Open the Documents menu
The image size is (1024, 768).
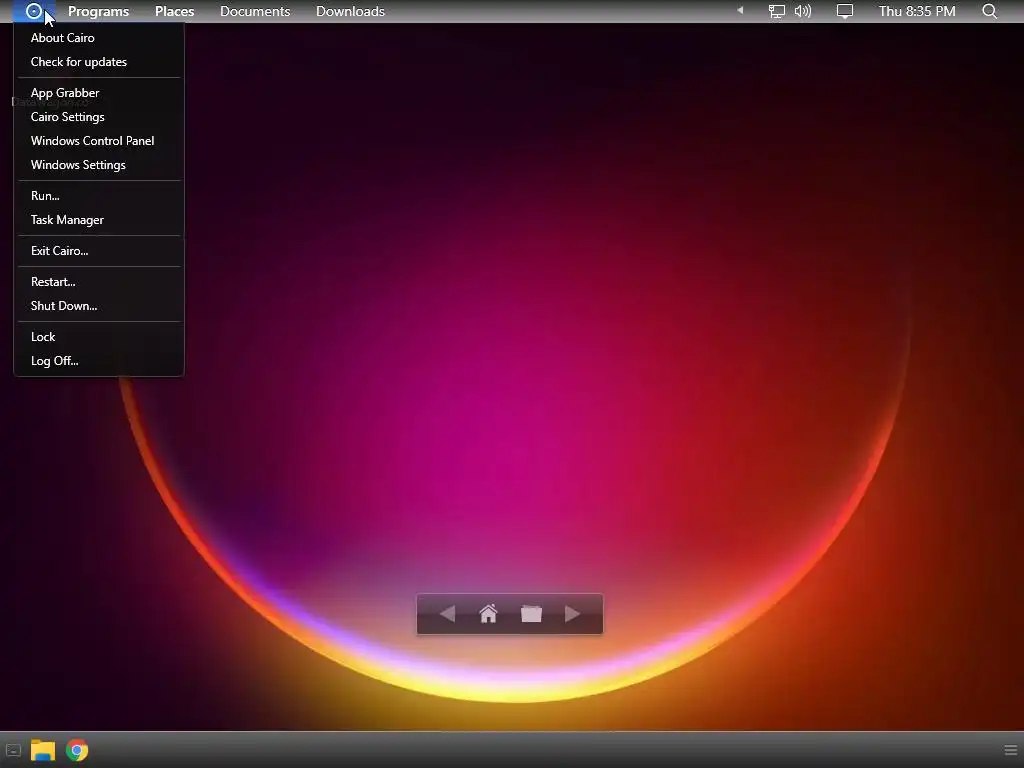pos(255,11)
